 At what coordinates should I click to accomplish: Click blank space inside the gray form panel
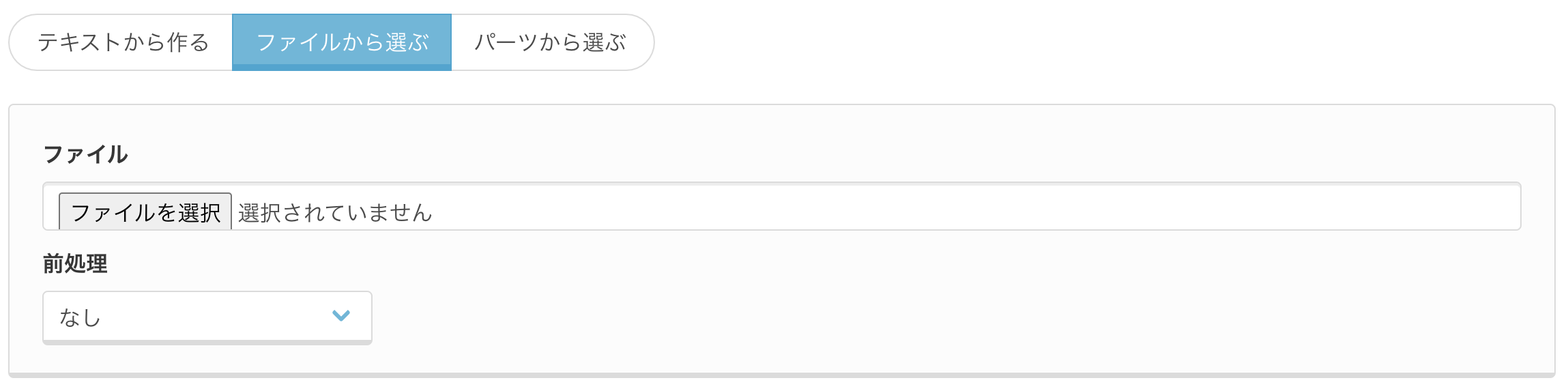click(x=955, y=307)
